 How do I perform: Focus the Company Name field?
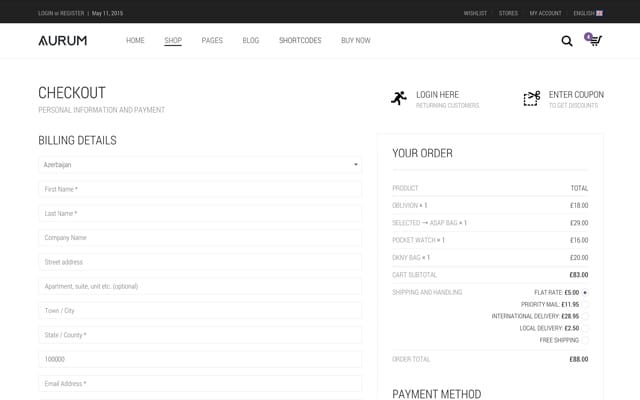click(x=200, y=238)
